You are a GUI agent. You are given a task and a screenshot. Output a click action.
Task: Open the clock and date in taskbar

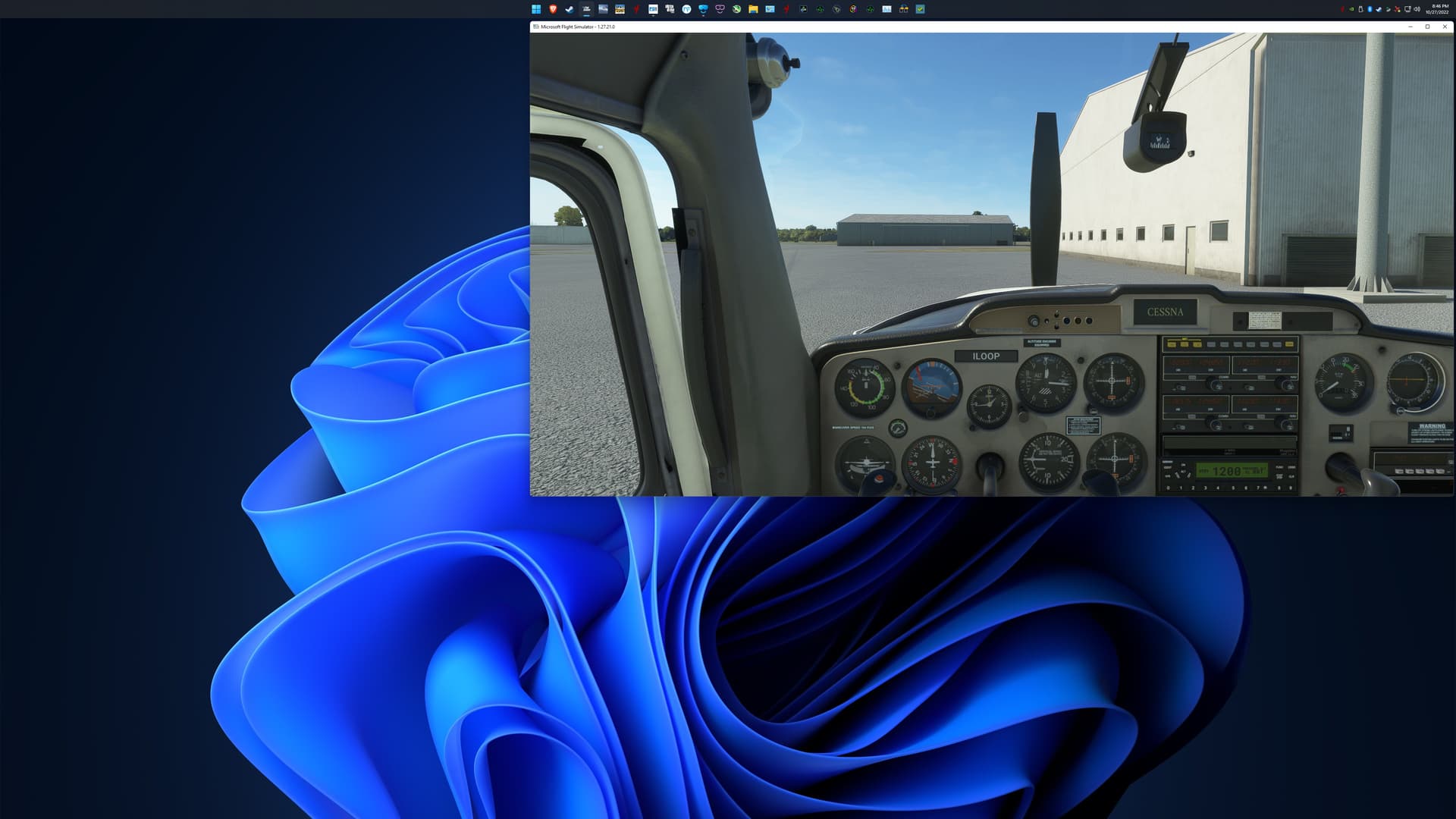point(1436,9)
